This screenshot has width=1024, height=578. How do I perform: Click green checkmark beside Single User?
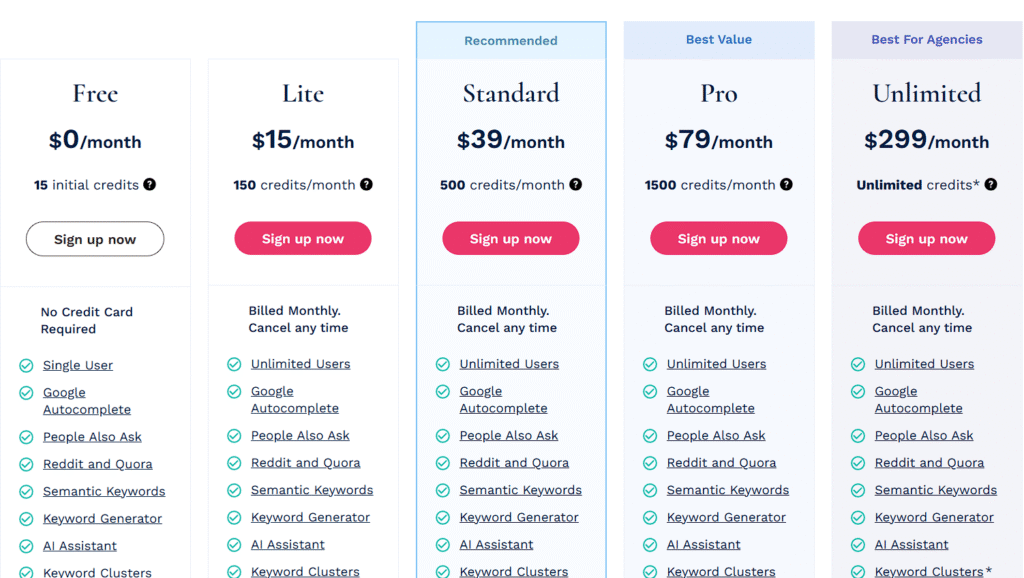tap(27, 366)
